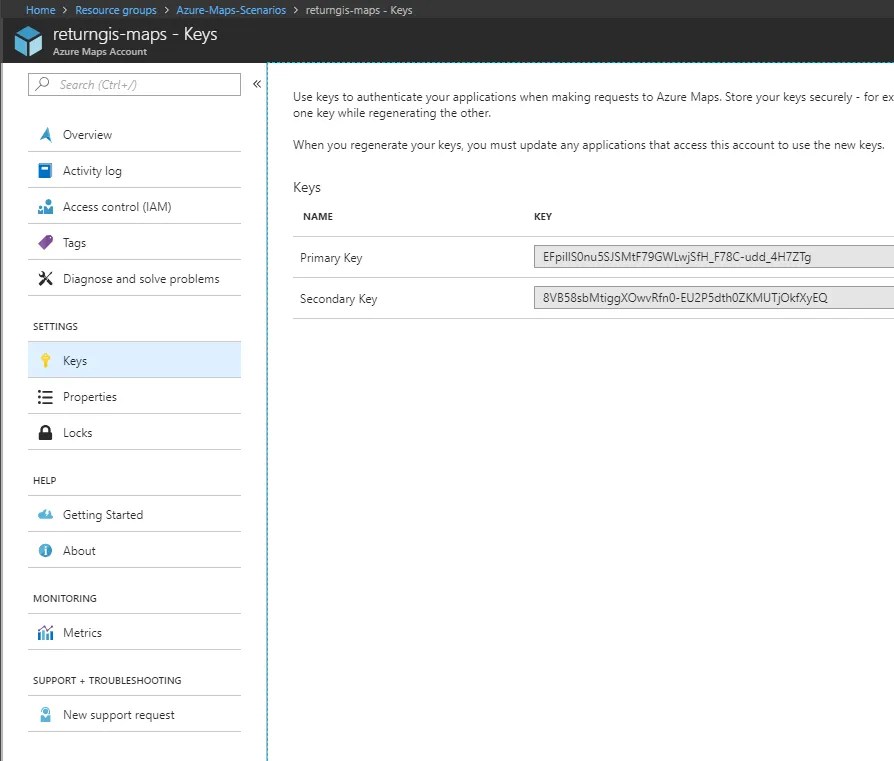Image resolution: width=894 pixels, height=761 pixels.
Task: Navigate to Resource groups breadcrumb
Action: pos(116,10)
